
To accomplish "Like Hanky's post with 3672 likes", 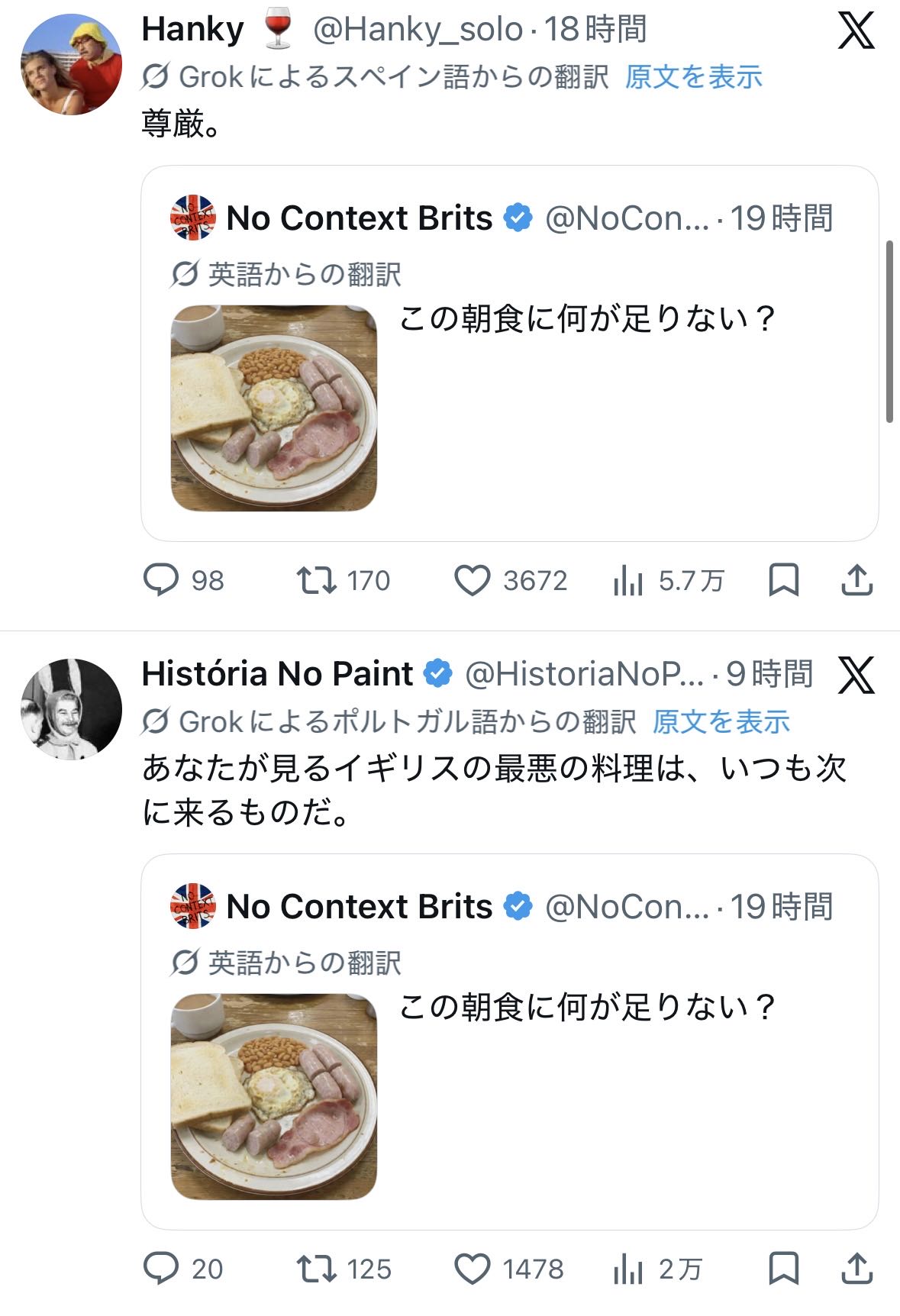I will tap(473, 580).
